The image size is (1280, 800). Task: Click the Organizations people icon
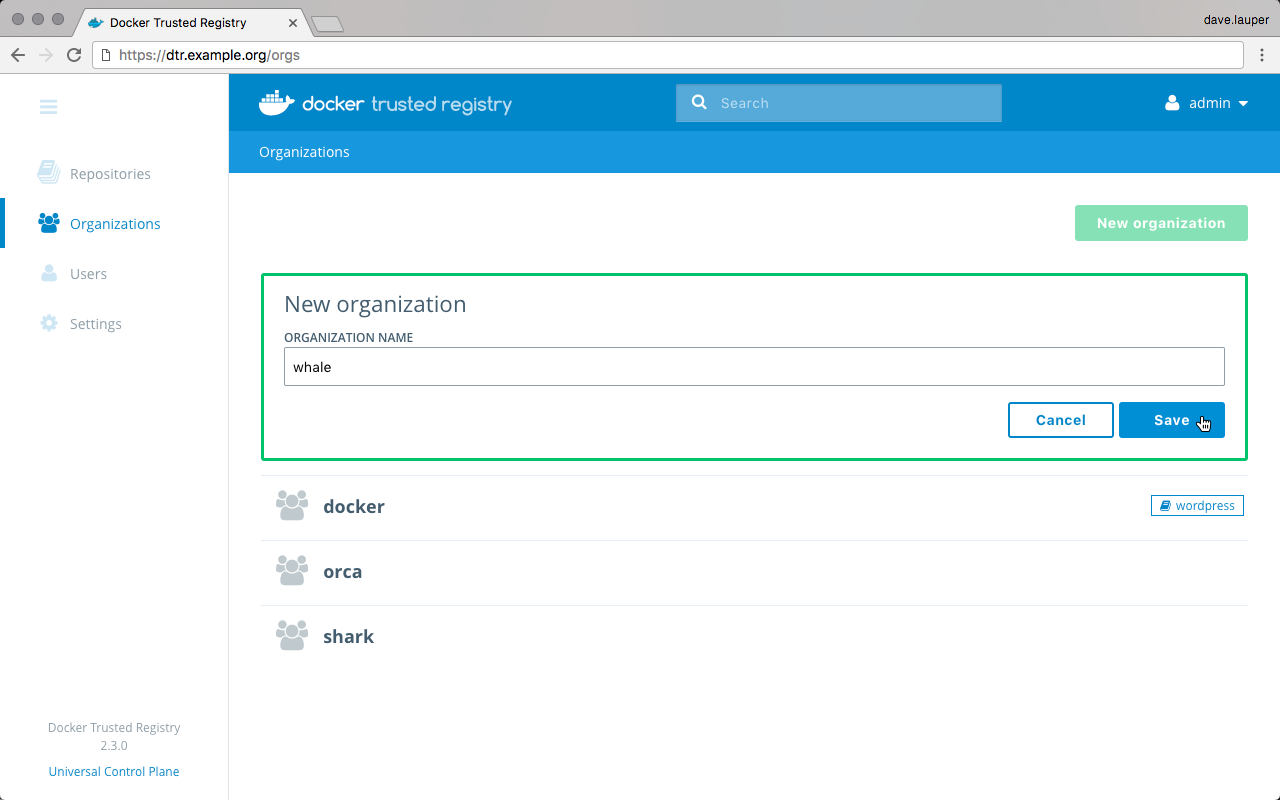[x=48, y=223]
